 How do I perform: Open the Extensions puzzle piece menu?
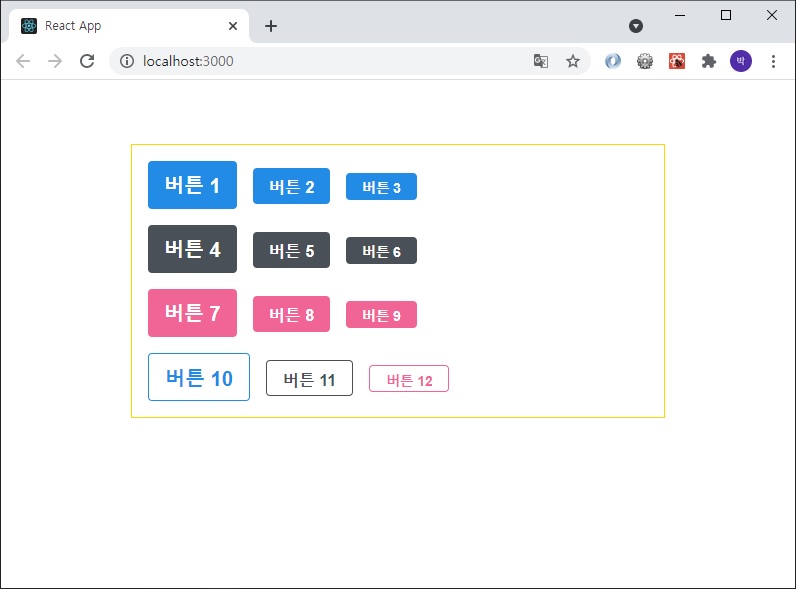point(709,61)
